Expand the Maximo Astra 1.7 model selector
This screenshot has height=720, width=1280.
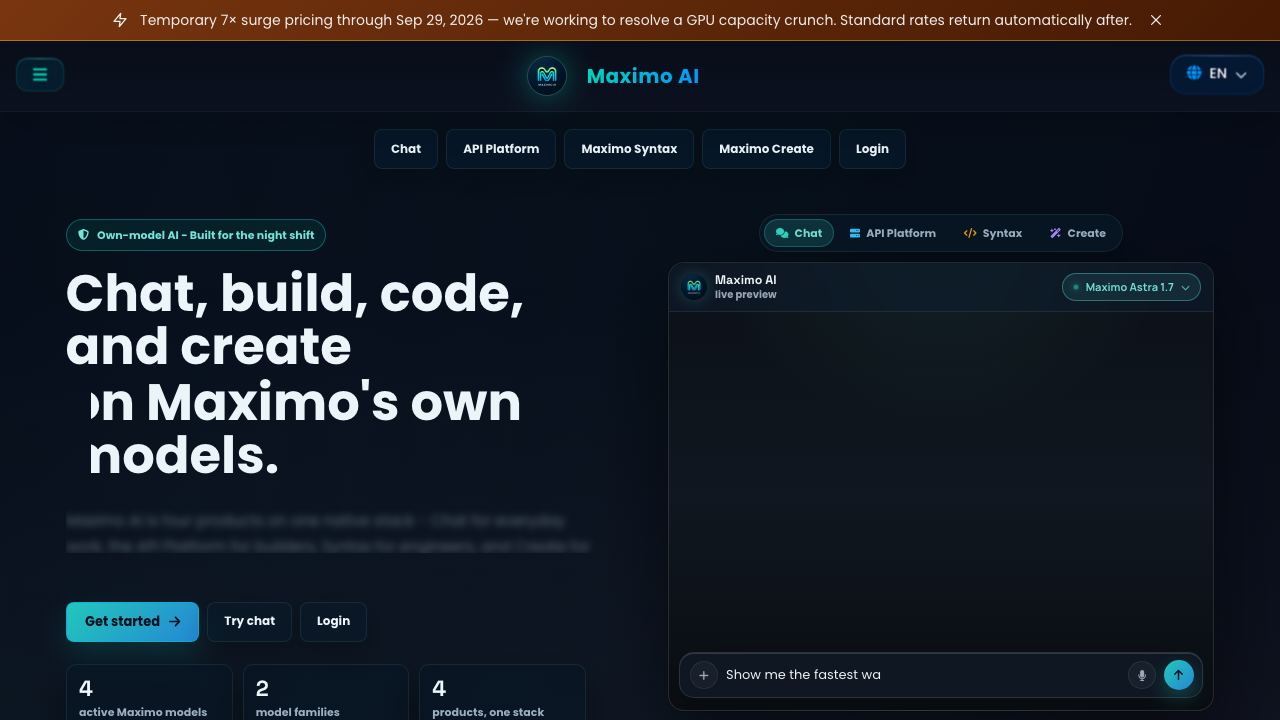(x=1131, y=287)
